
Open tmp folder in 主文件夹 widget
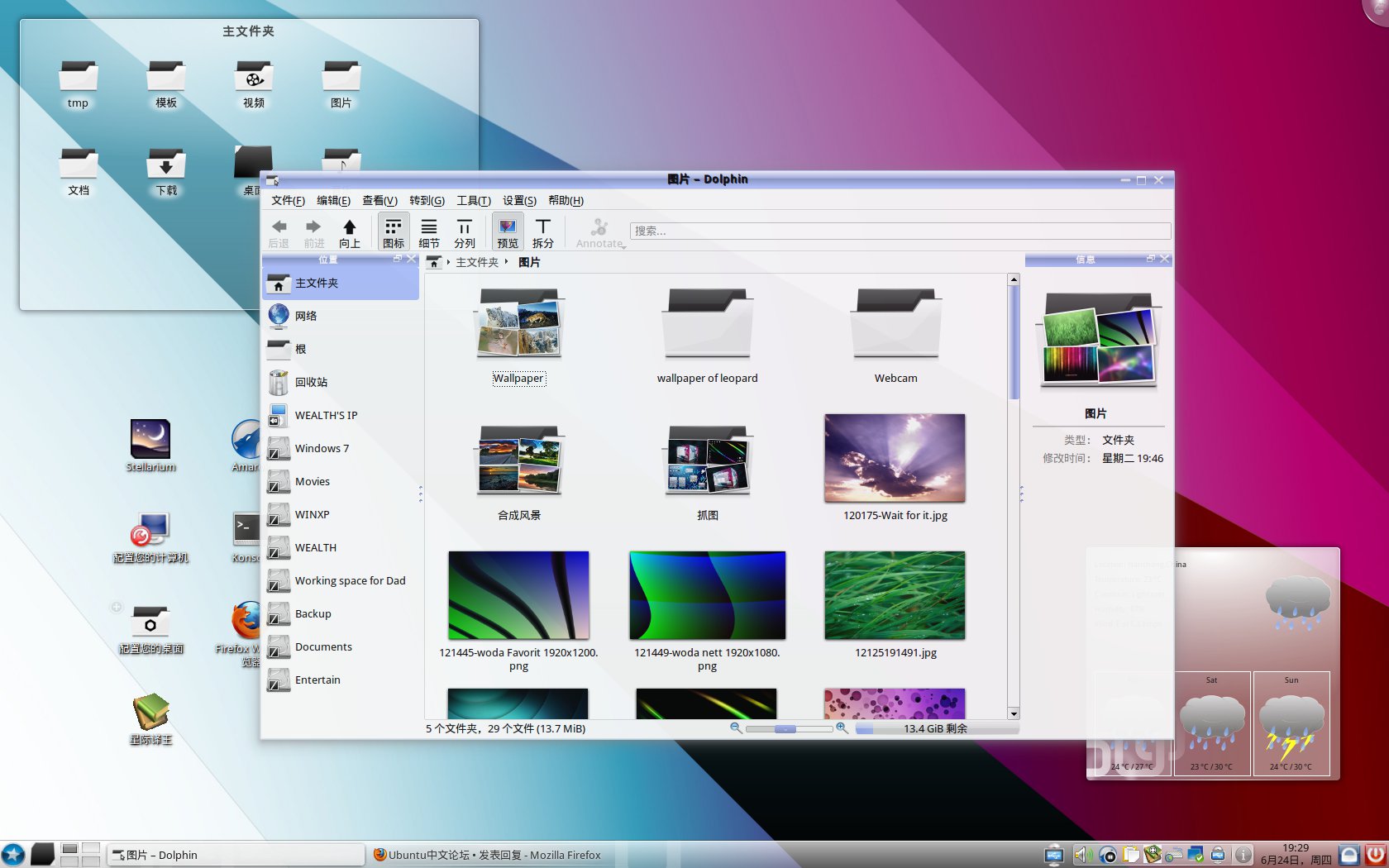click(78, 83)
